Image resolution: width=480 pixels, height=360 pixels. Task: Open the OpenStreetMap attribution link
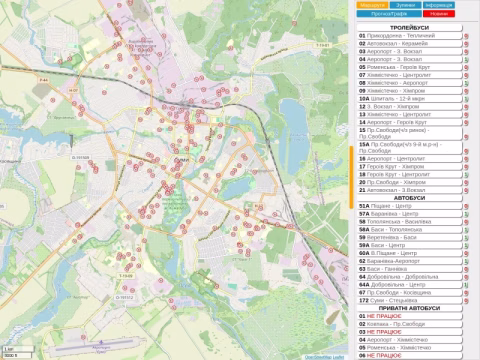click(318, 357)
